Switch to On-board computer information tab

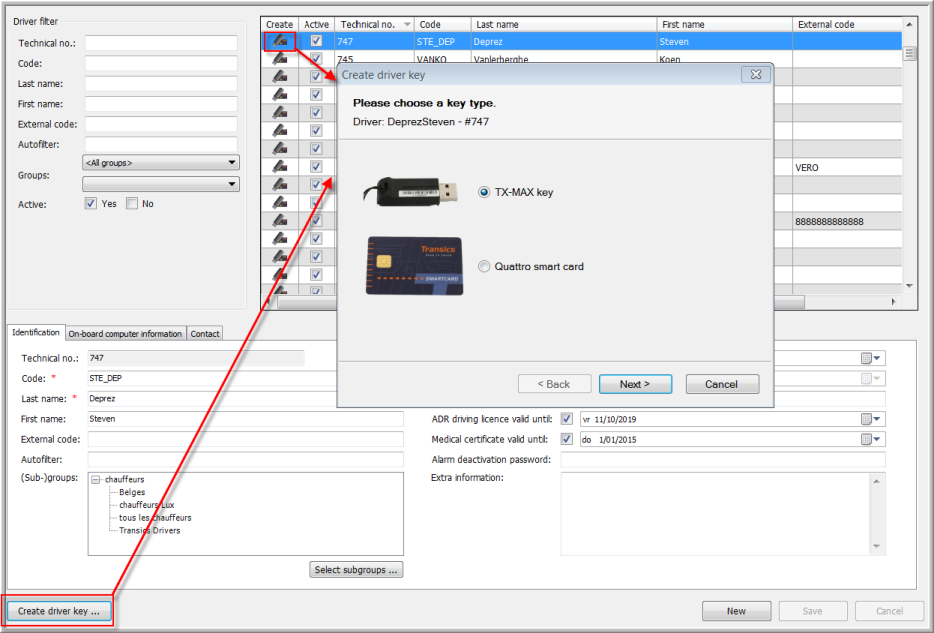125,334
